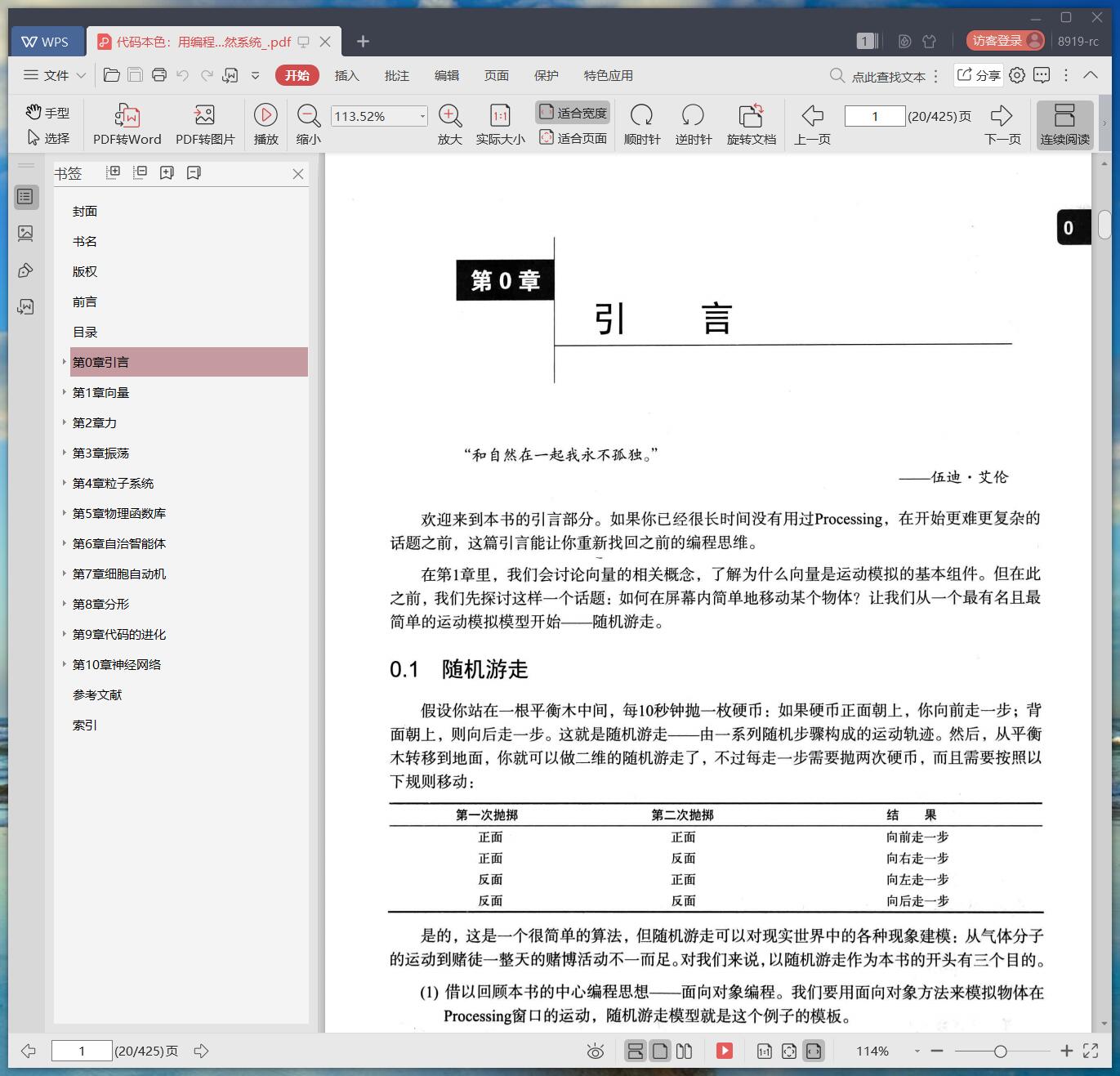Click the 分享 share button
The image size is (1120, 1076).
(x=979, y=75)
